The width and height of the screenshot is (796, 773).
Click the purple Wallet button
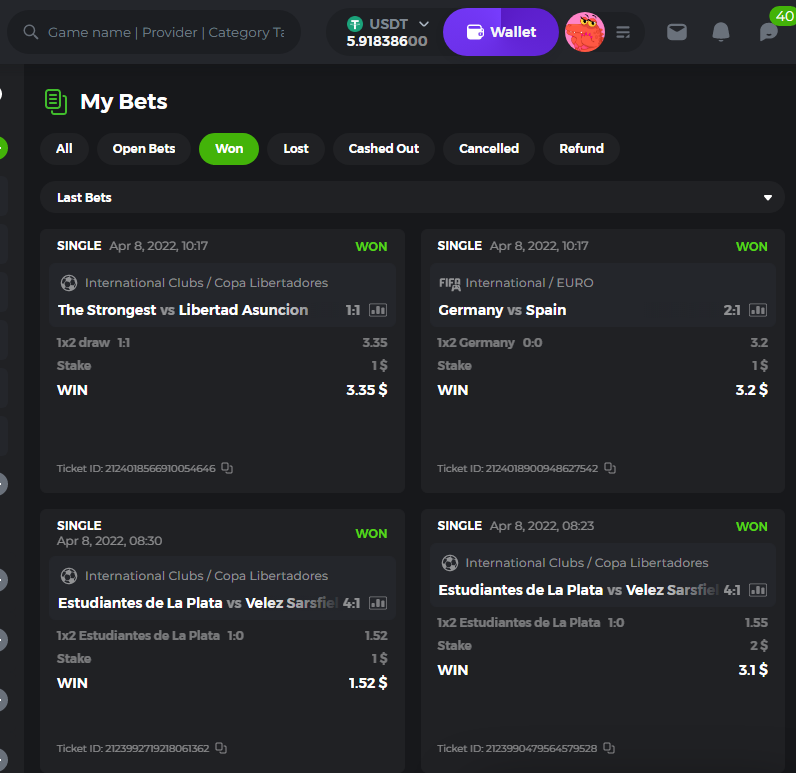(500, 32)
